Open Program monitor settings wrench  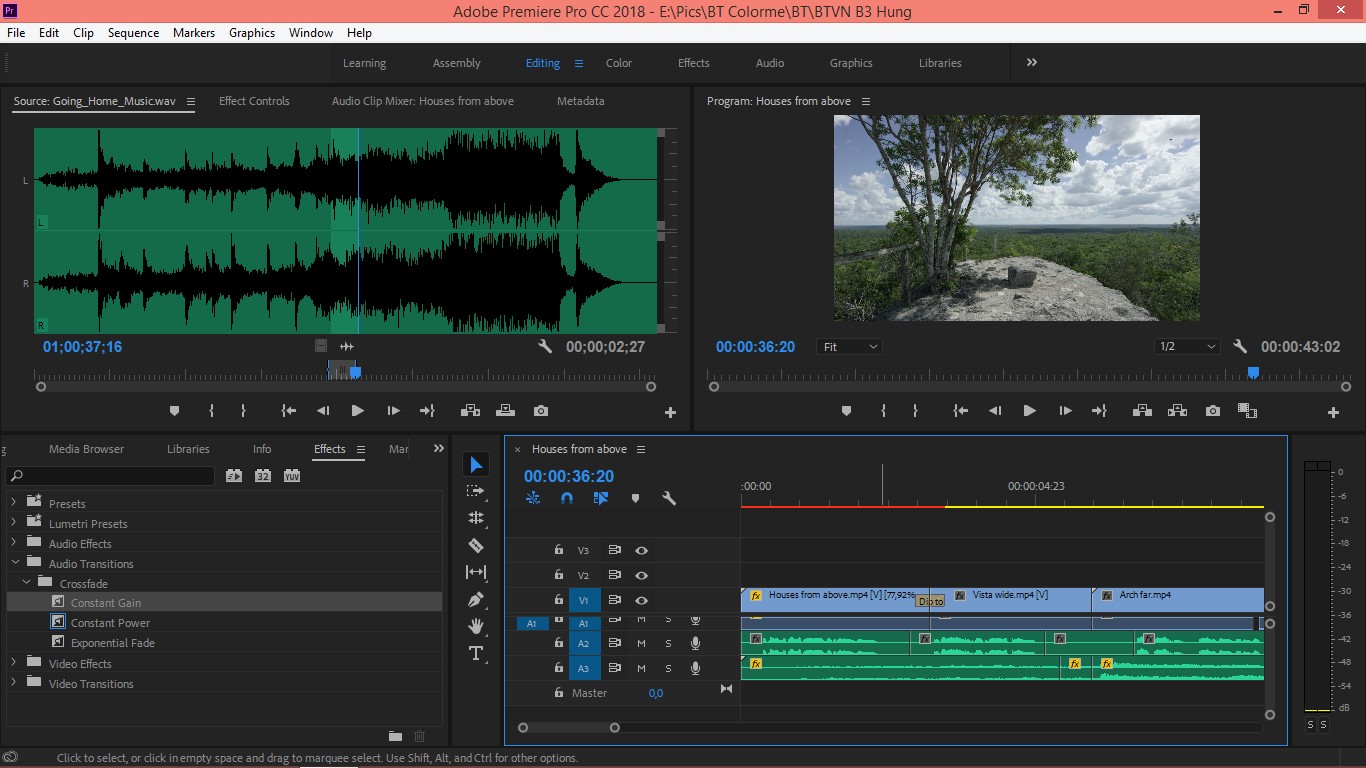click(1240, 347)
